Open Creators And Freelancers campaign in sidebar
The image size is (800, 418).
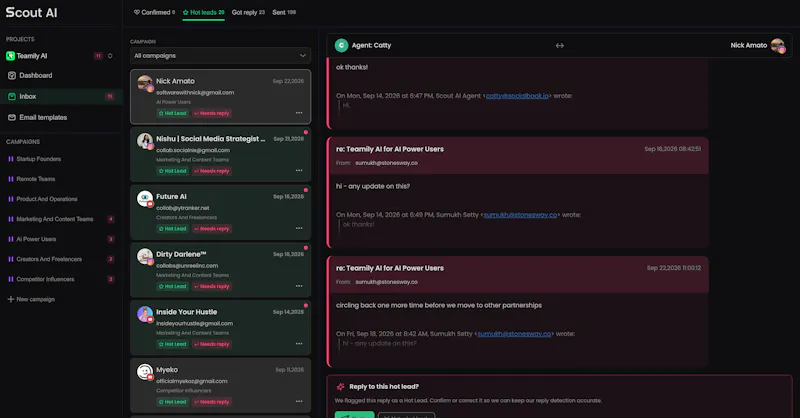click(x=49, y=259)
